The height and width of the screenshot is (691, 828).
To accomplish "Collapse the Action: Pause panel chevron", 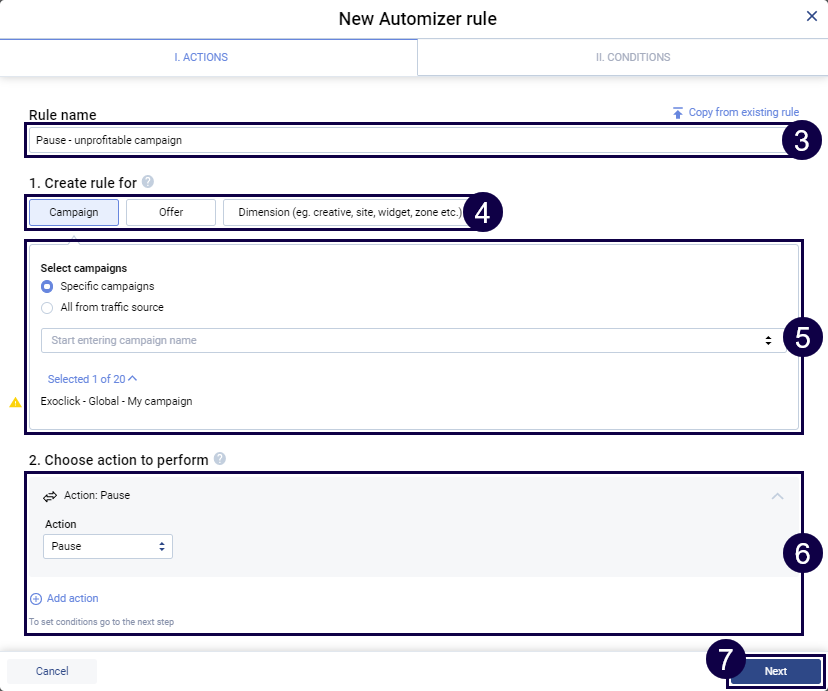I will 777,496.
